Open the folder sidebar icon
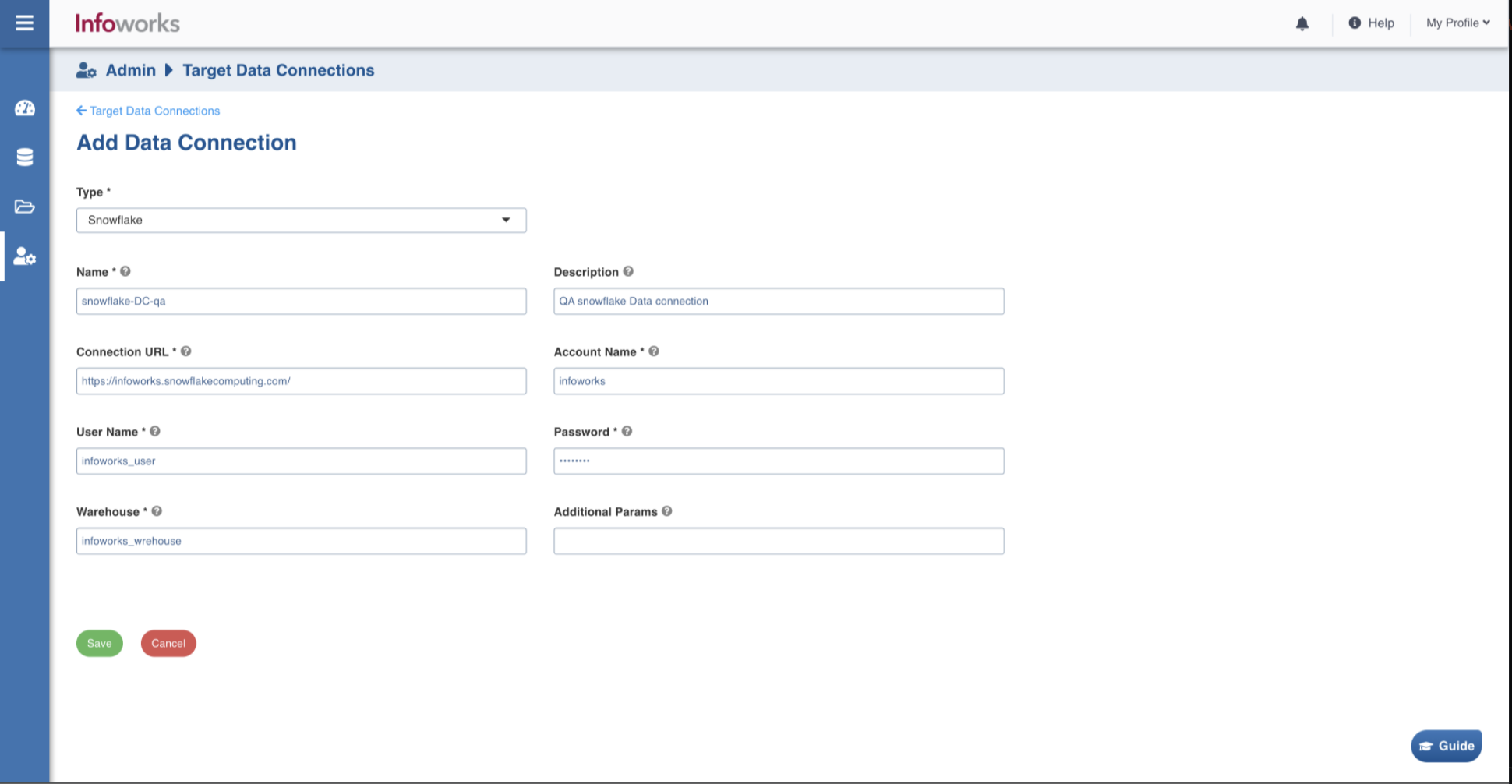Screen dimensions: 1512x784 coord(25,207)
